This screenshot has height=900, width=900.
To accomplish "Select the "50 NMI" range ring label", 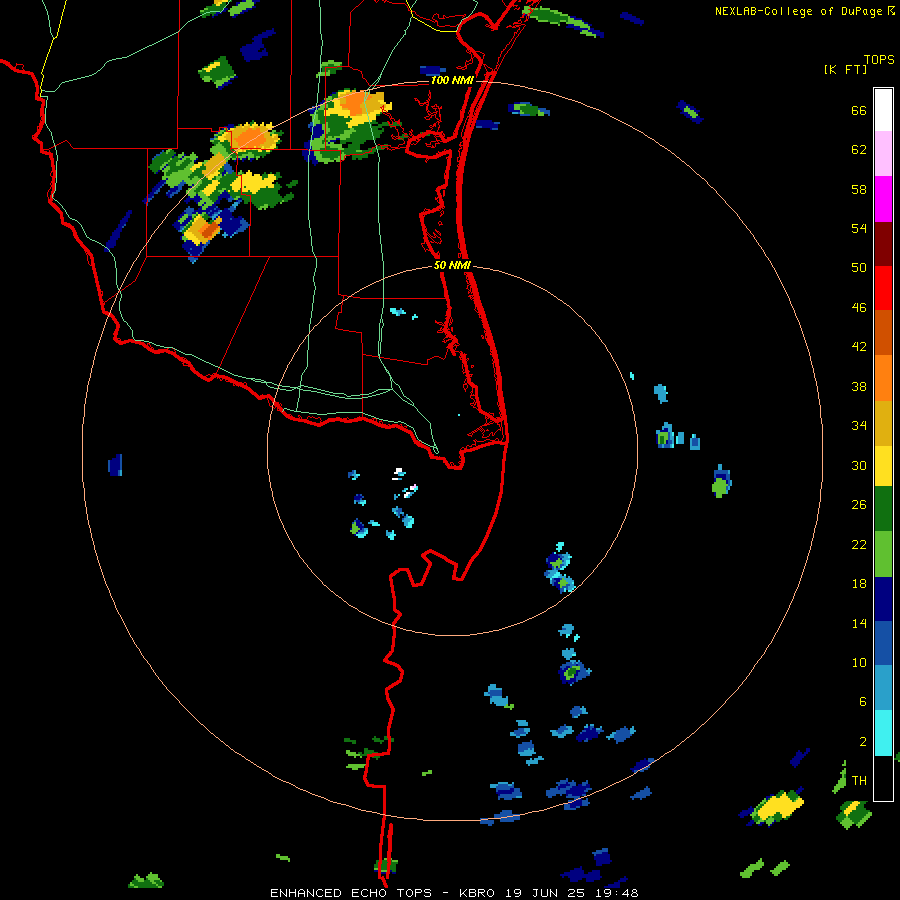I will coord(452,265).
